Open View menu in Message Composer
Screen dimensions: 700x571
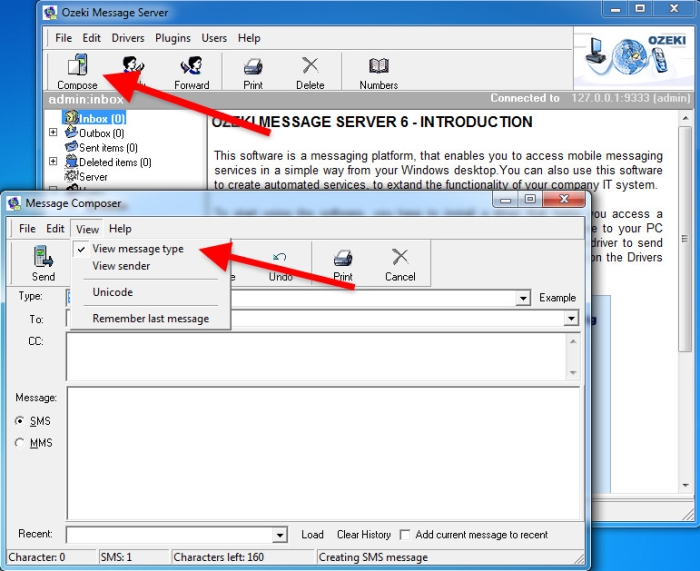pos(87,229)
